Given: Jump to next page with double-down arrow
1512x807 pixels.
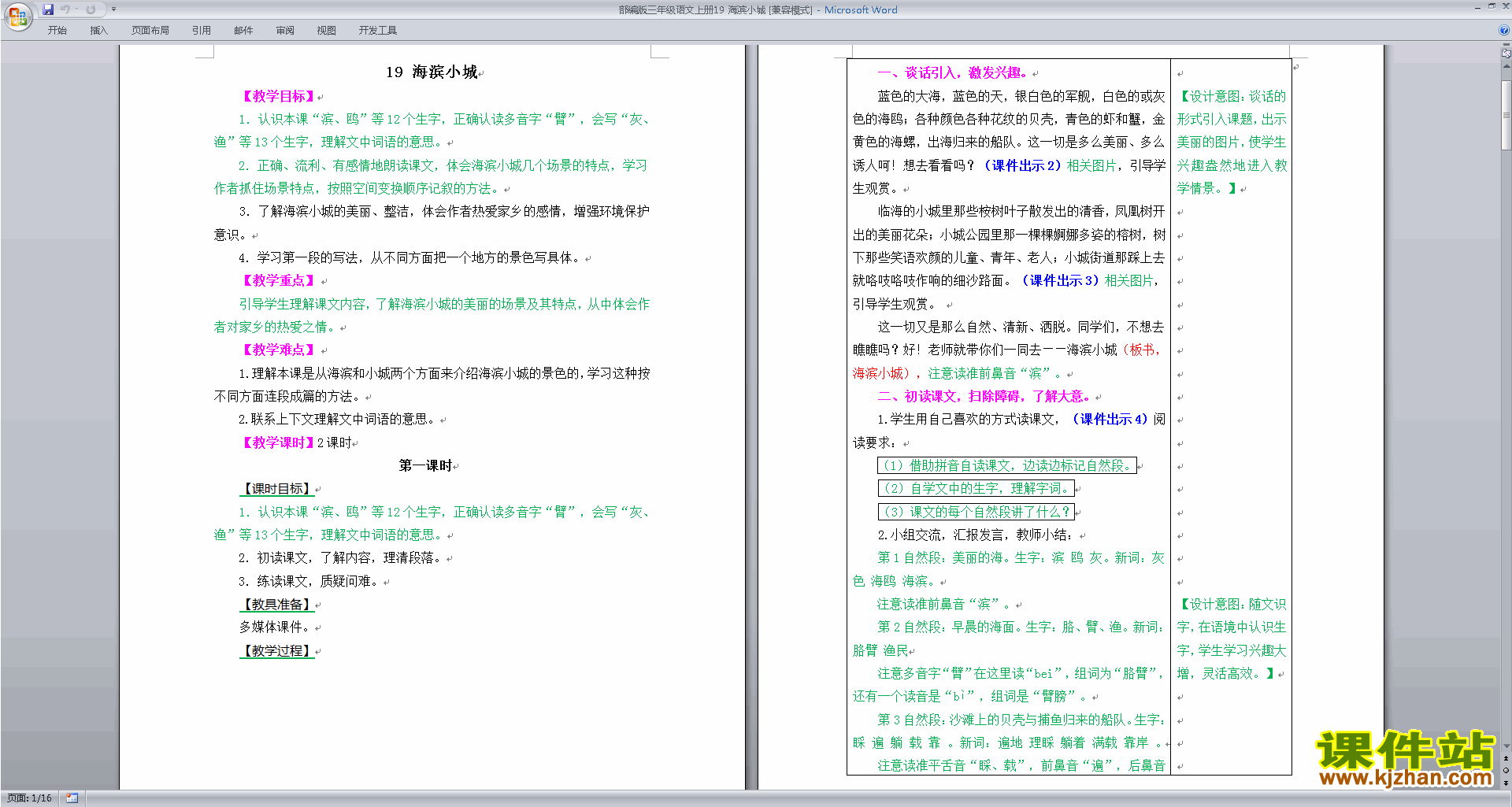Looking at the screenshot, I should coord(1506,783).
